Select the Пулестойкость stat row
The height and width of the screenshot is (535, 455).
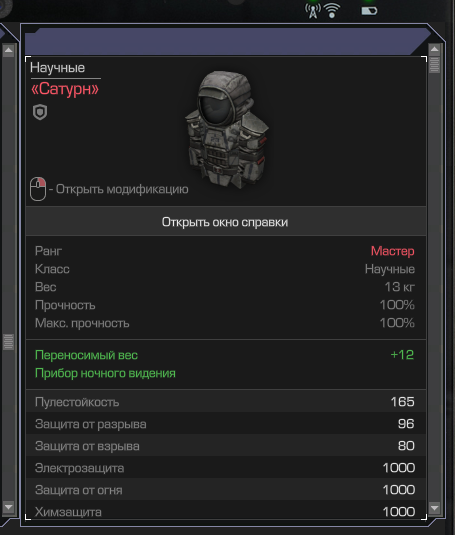click(x=226, y=402)
